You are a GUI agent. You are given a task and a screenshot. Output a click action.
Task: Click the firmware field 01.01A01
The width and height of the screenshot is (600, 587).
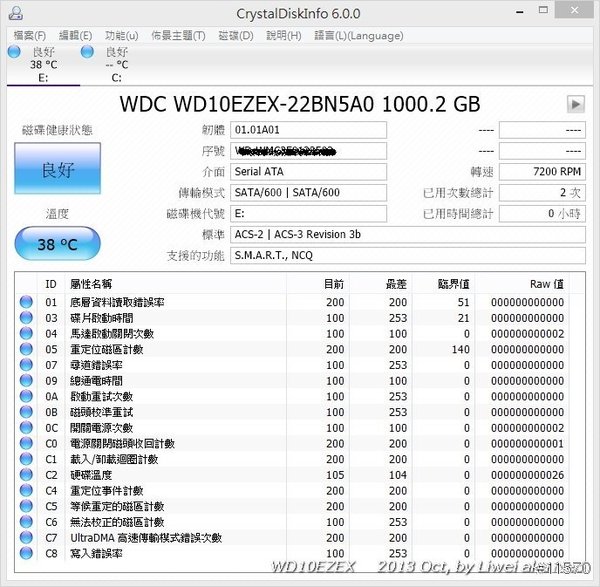tap(308, 130)
